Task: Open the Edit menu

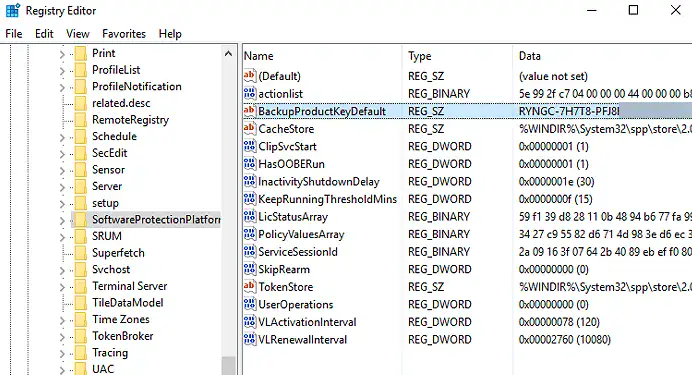Action: [44, 34]
